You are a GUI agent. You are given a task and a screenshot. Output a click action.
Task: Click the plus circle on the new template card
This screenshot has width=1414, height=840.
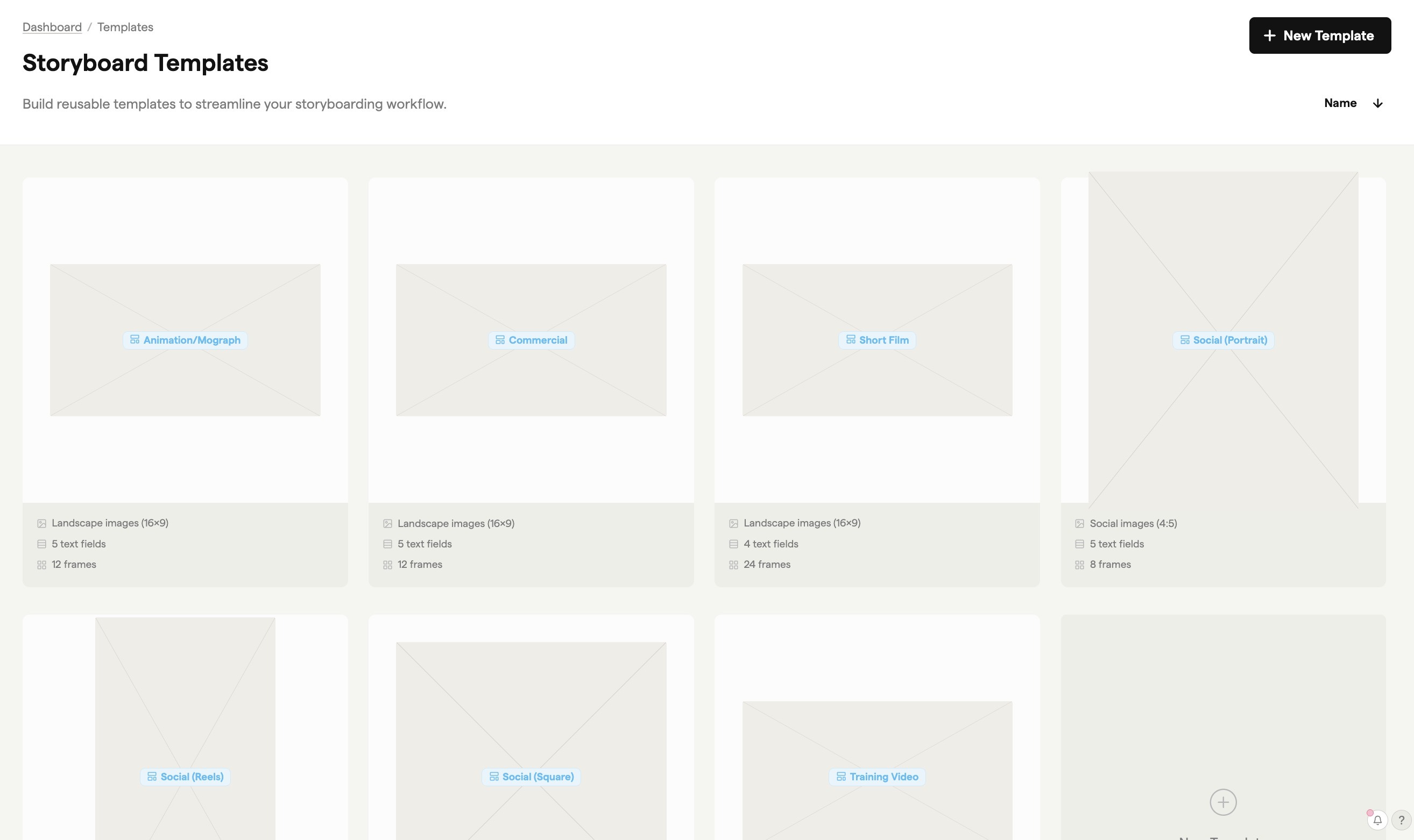[1222, 801]
